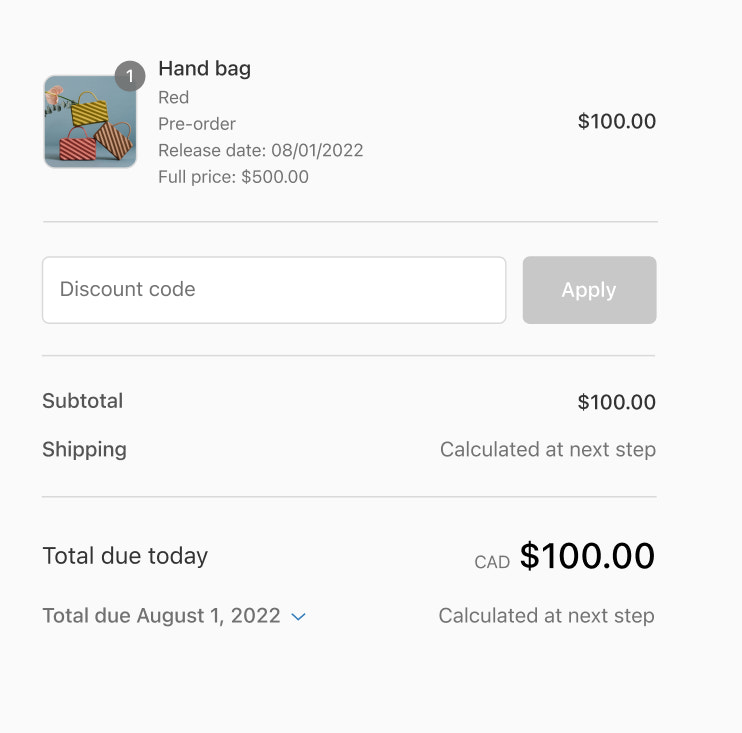Click the Pre-order text under product

197,124
